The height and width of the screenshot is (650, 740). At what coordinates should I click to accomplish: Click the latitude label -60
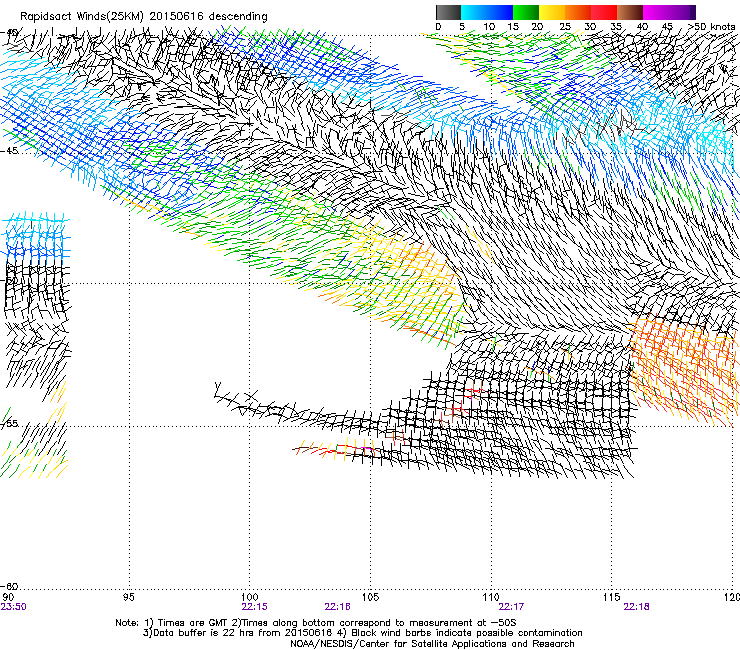pos(11,586)
